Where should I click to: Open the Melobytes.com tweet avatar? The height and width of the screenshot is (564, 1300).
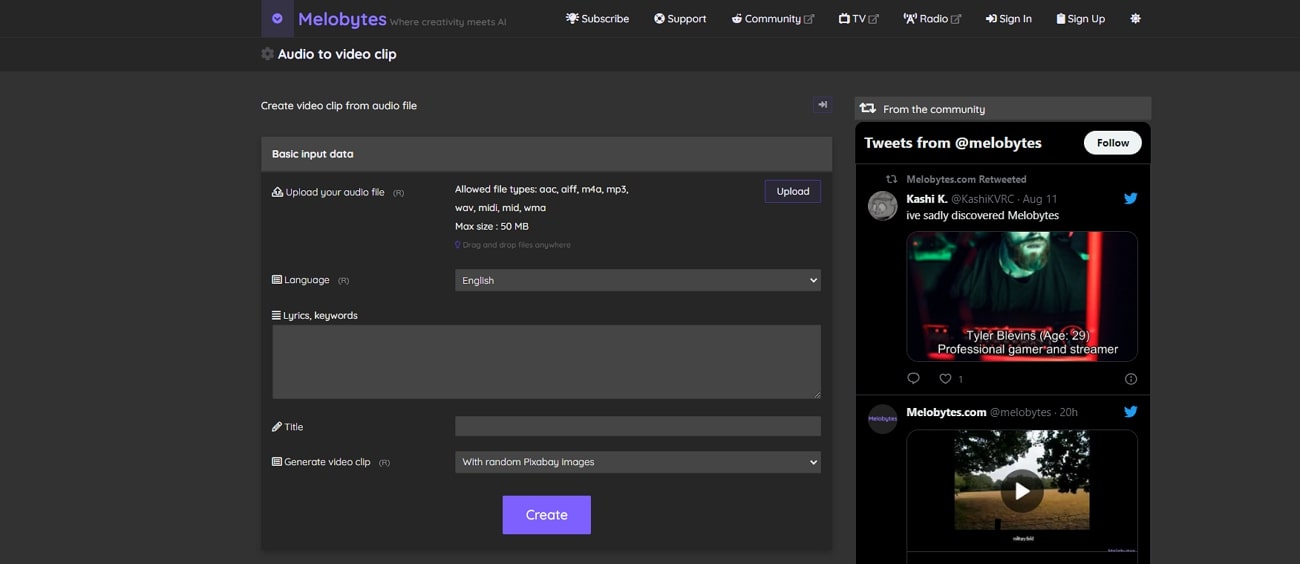point(882,419)
